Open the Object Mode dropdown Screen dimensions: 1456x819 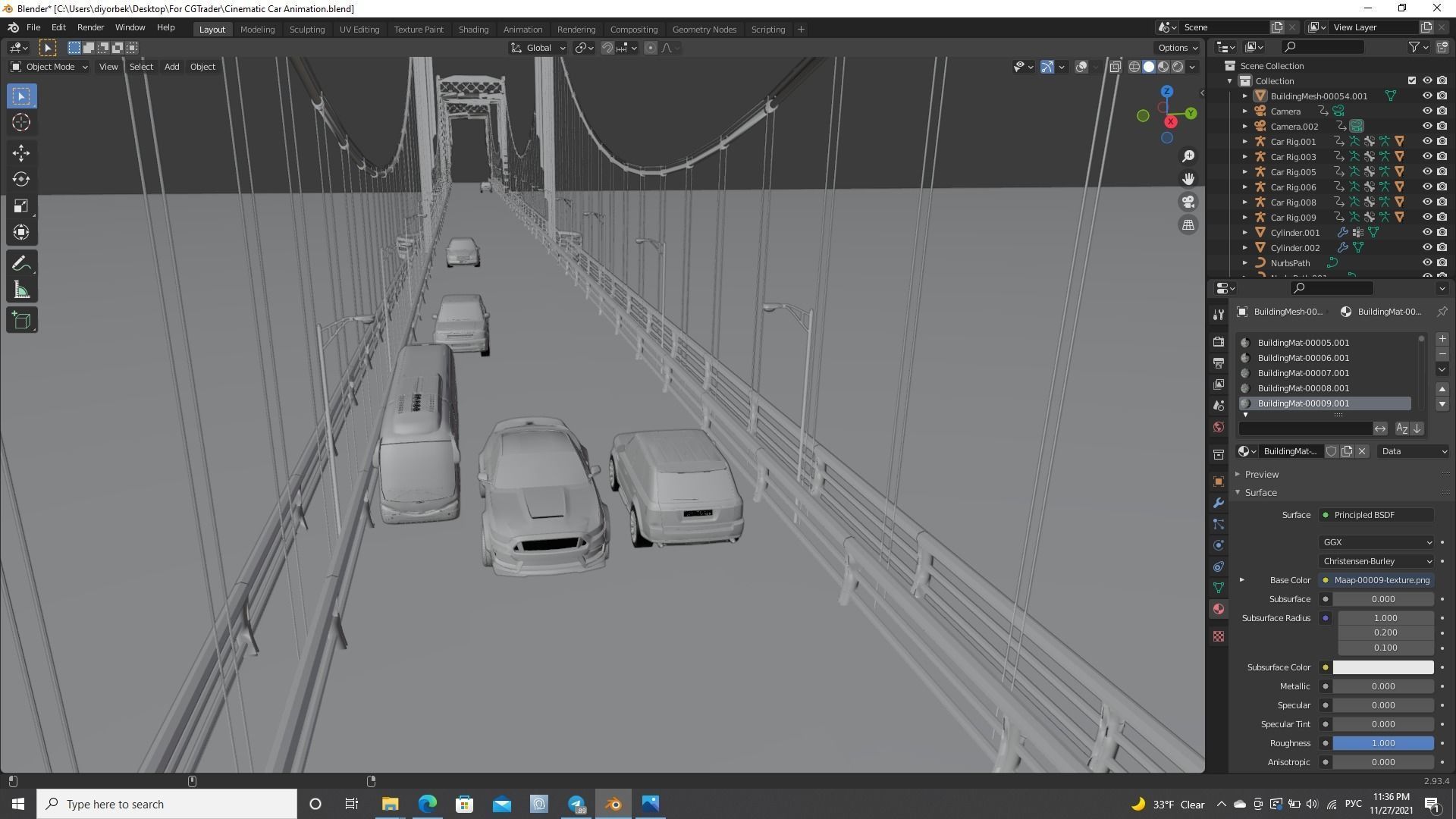pos(49,67)
